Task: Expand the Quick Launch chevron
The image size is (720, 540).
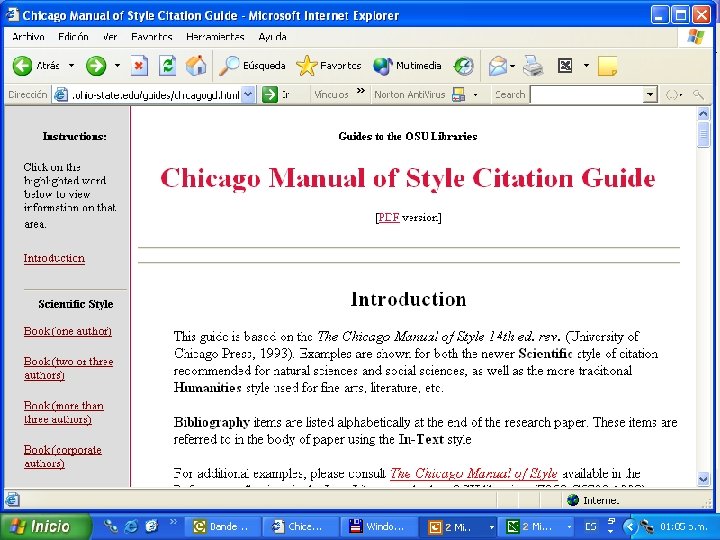Action: pos(173,522)
